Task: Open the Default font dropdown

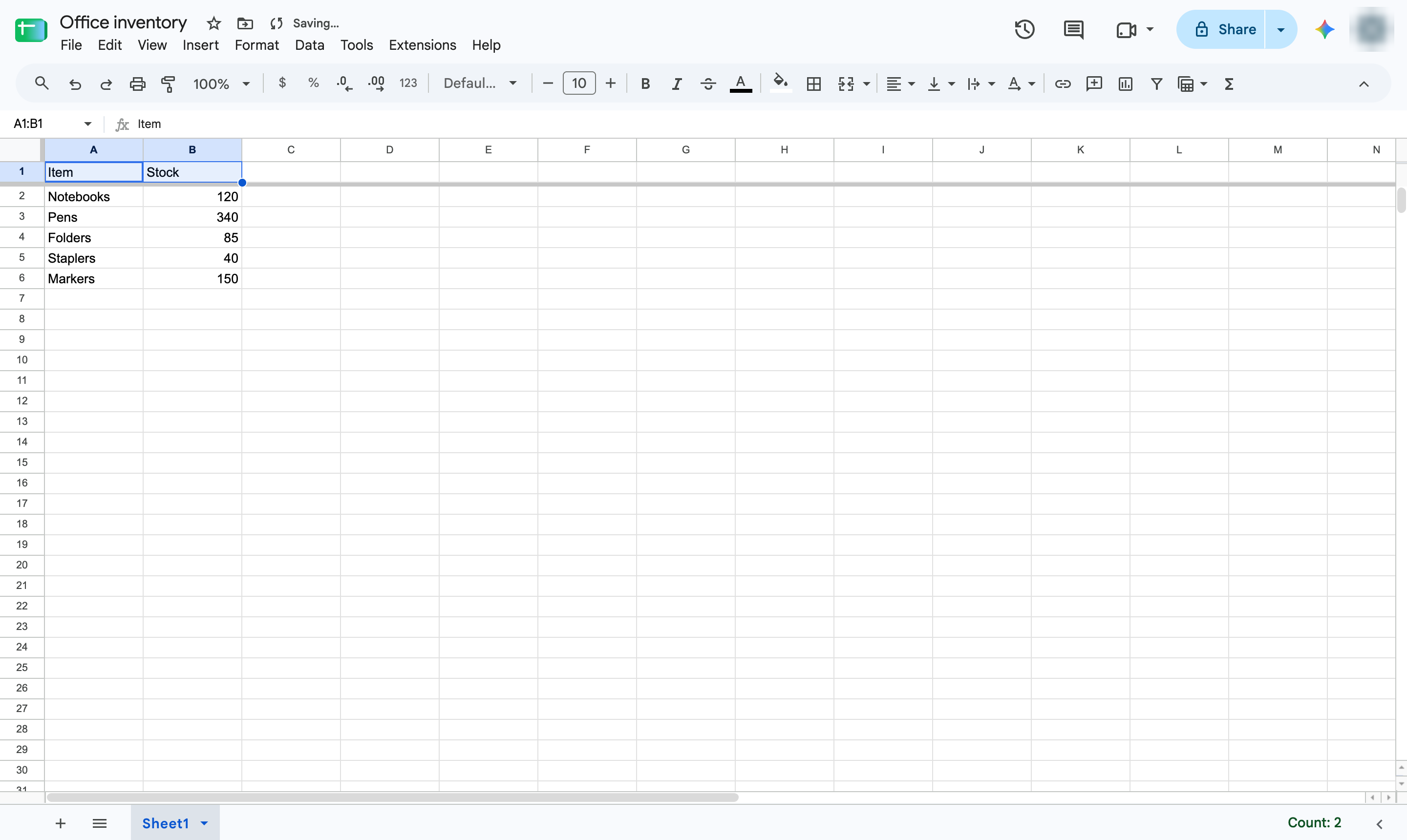Action: click(x=480, y=83)
